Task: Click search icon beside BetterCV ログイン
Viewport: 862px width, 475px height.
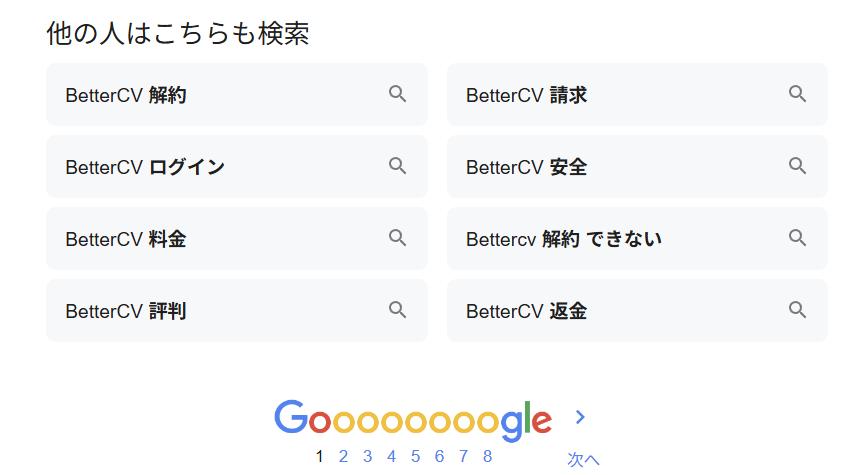Action: click(x=397, y=166)
